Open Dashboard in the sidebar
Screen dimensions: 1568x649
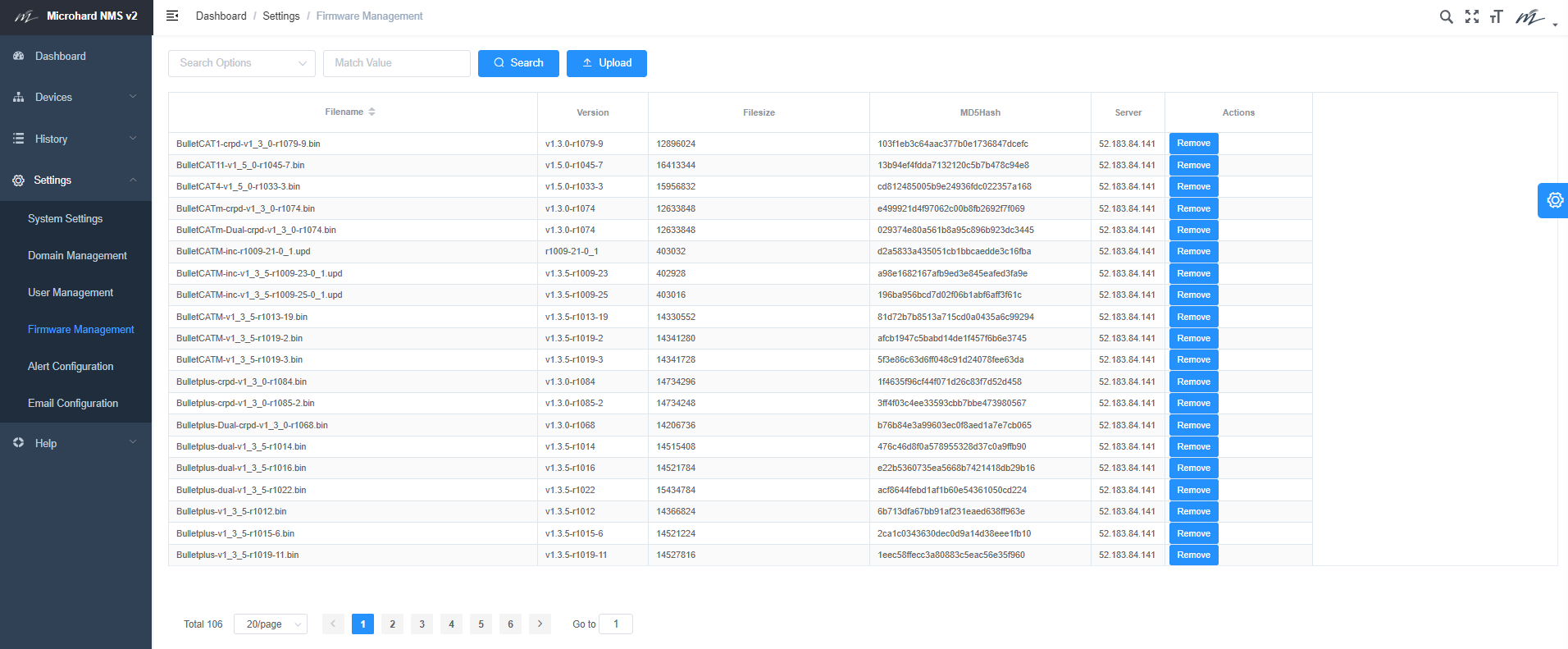(x=75, y=56)
